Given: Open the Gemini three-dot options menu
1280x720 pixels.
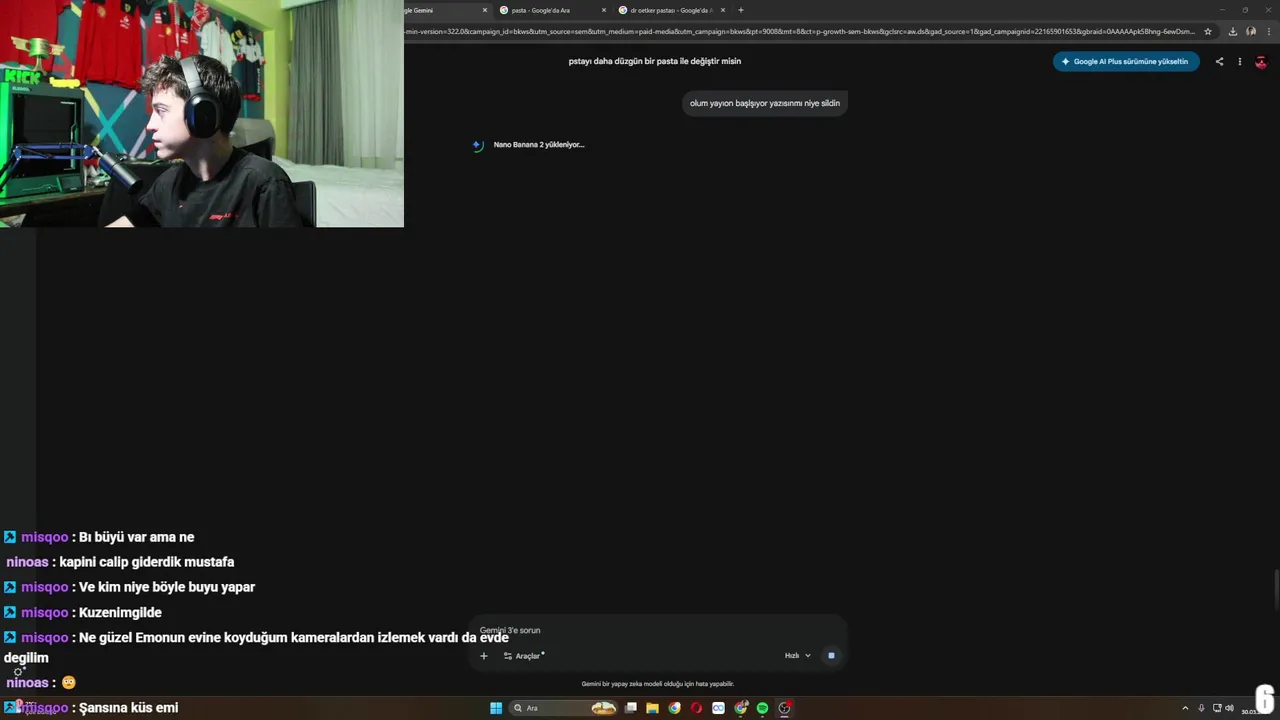Looking at the screenshot, I should coord(1240,61).
